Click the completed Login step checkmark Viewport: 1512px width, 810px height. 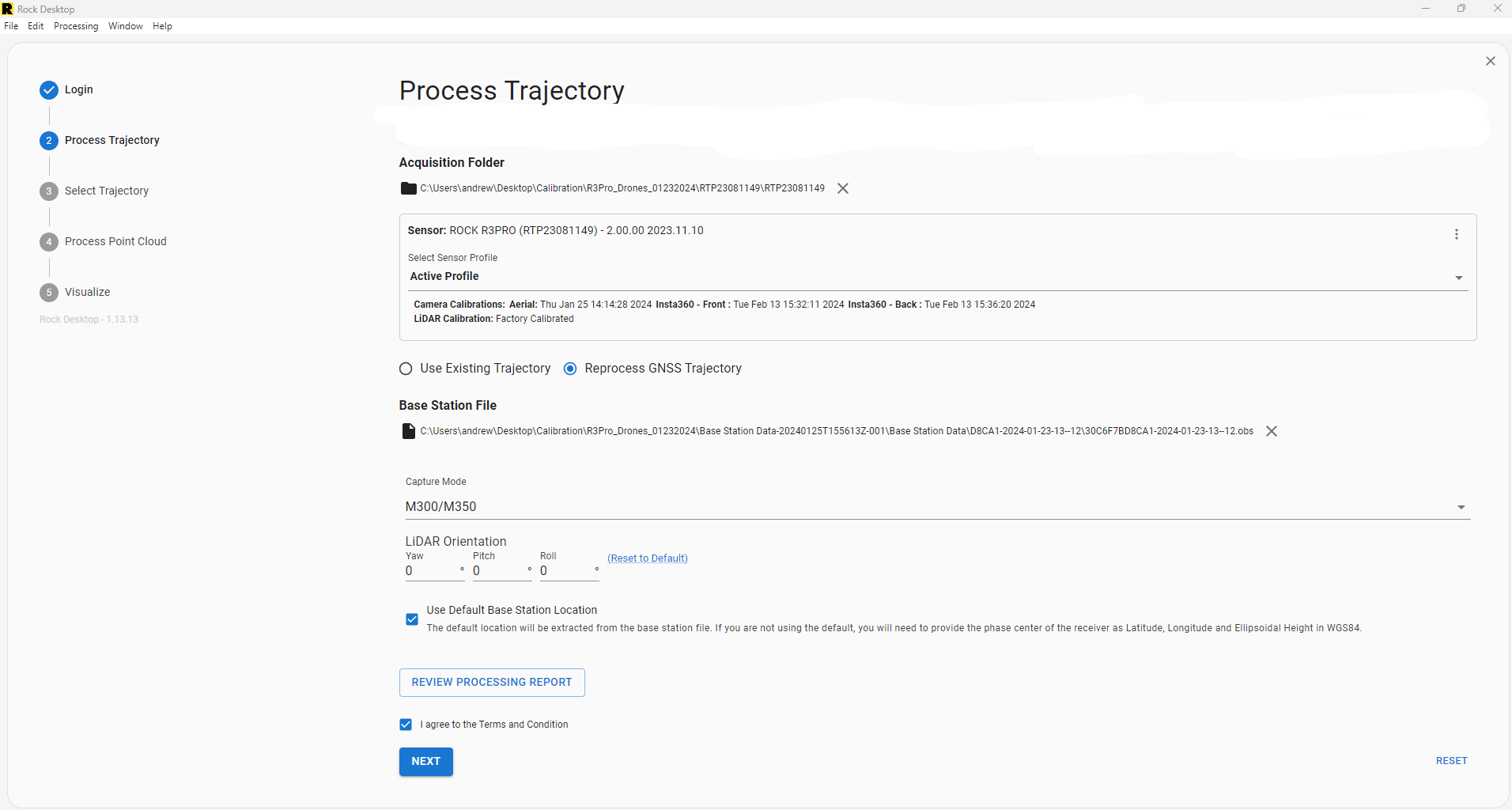pyautogui.click(x=49, y=90)
